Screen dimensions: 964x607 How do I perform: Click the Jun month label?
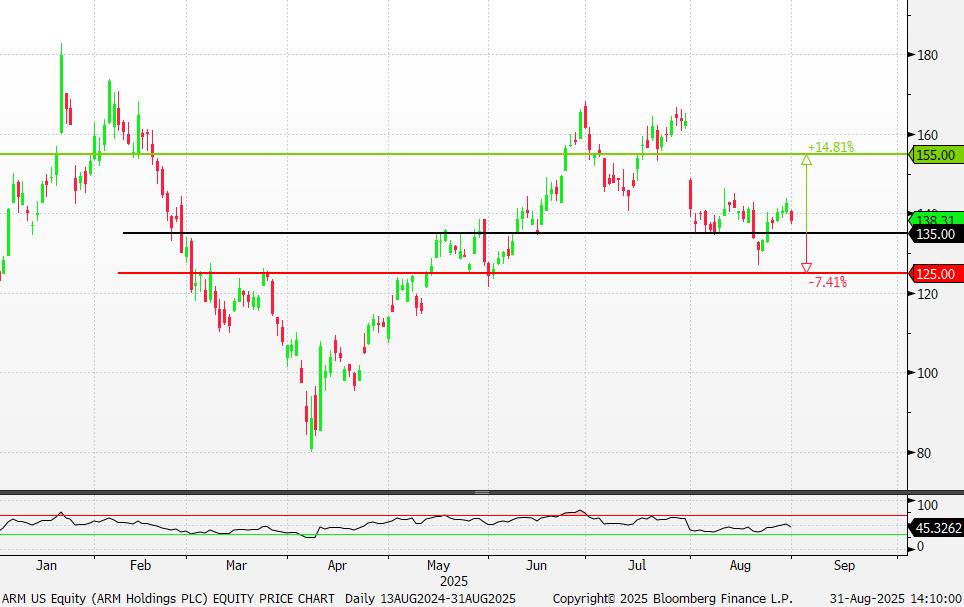click(536, 565)
